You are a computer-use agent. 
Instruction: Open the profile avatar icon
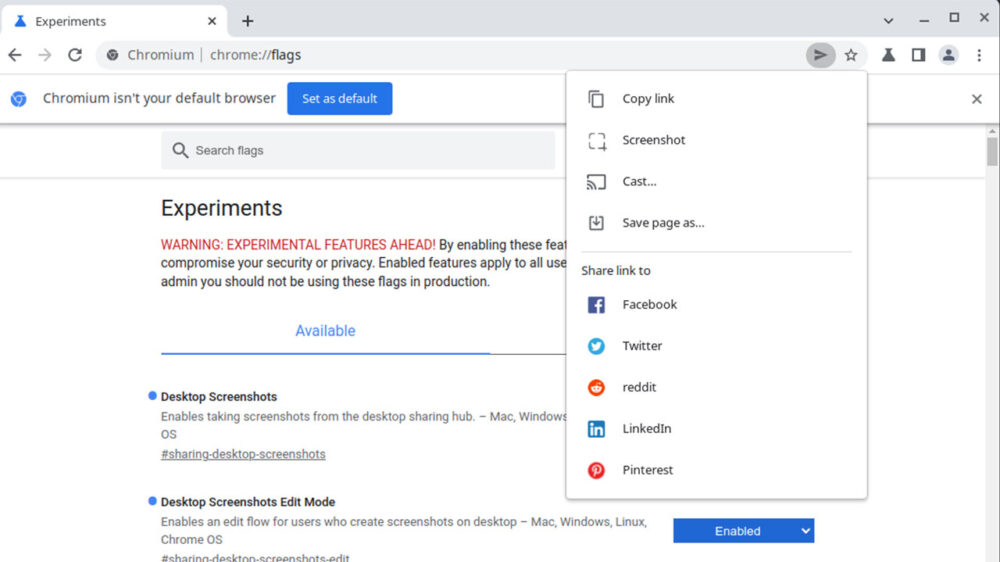948,55
